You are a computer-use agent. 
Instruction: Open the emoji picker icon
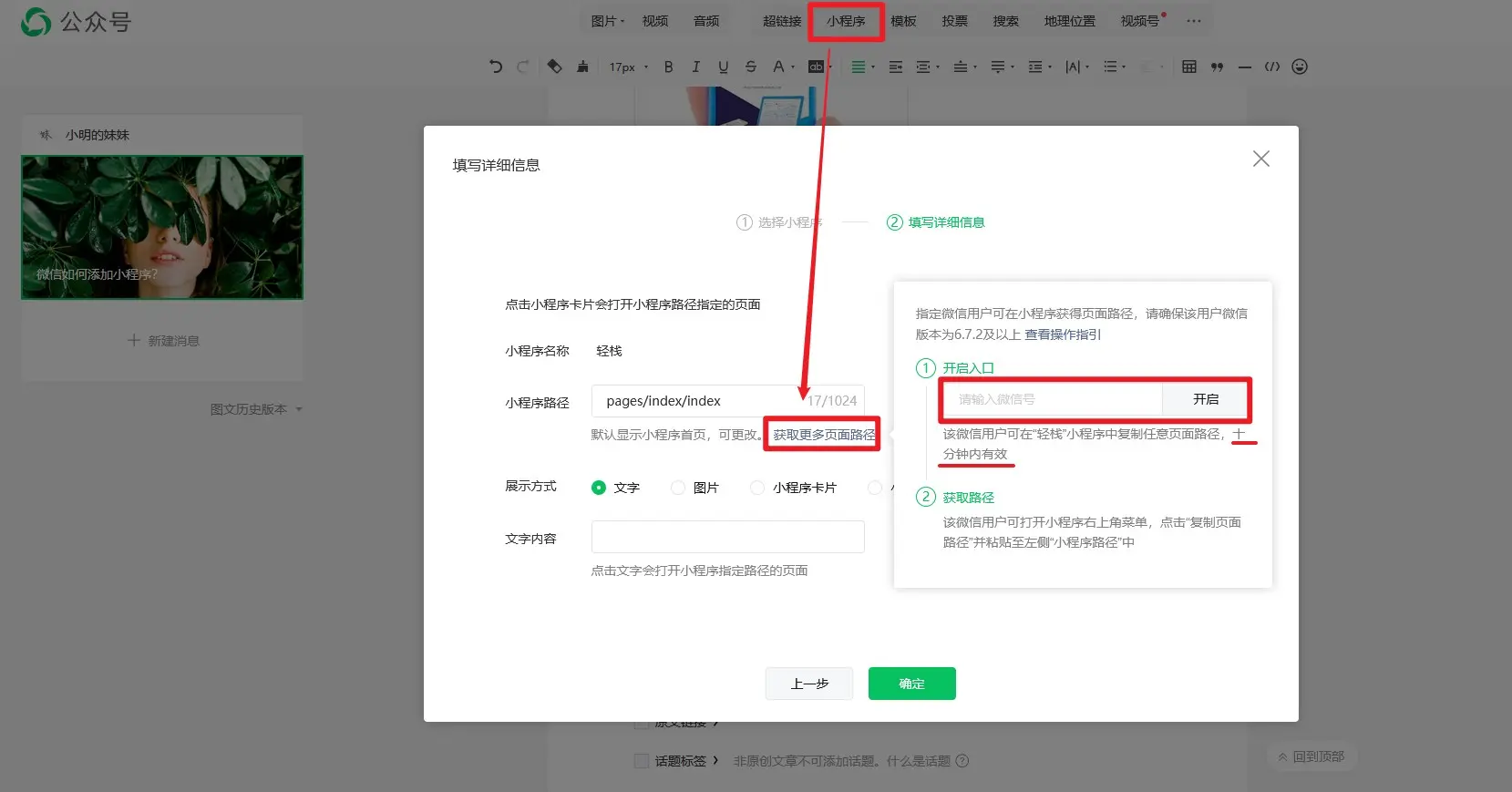[1300, 67]
